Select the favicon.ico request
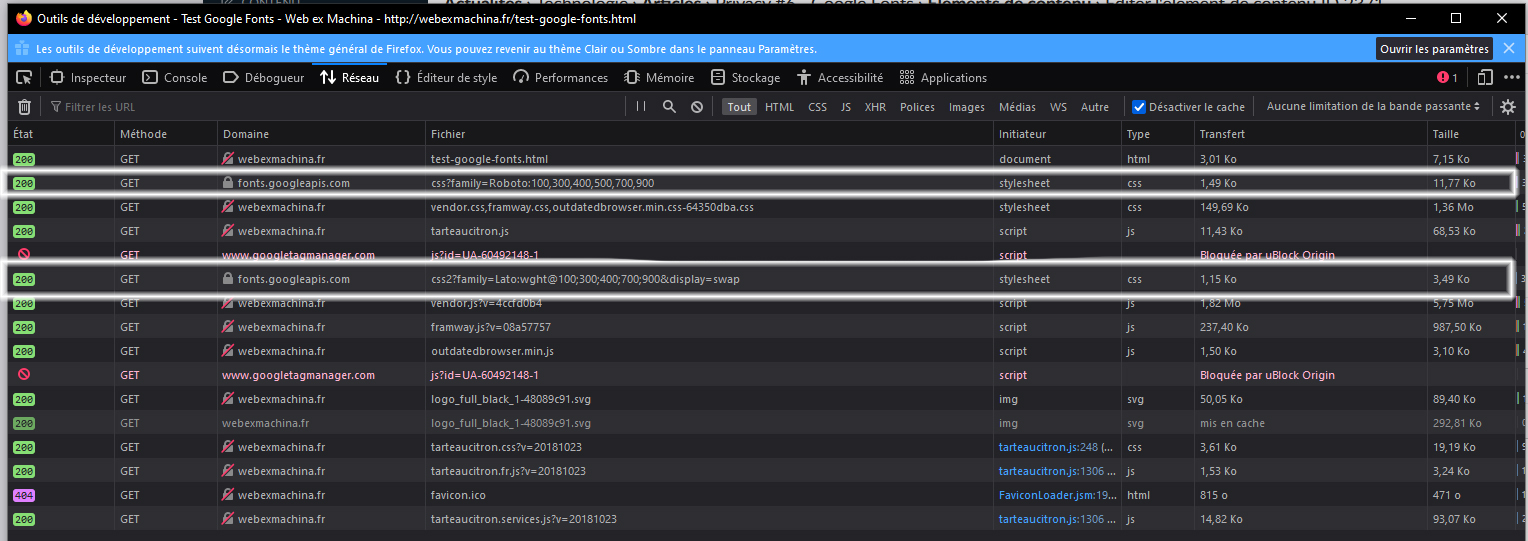The width and height of the screenshot is (1528, 541). pyautogui.click(x=762, y=495)
